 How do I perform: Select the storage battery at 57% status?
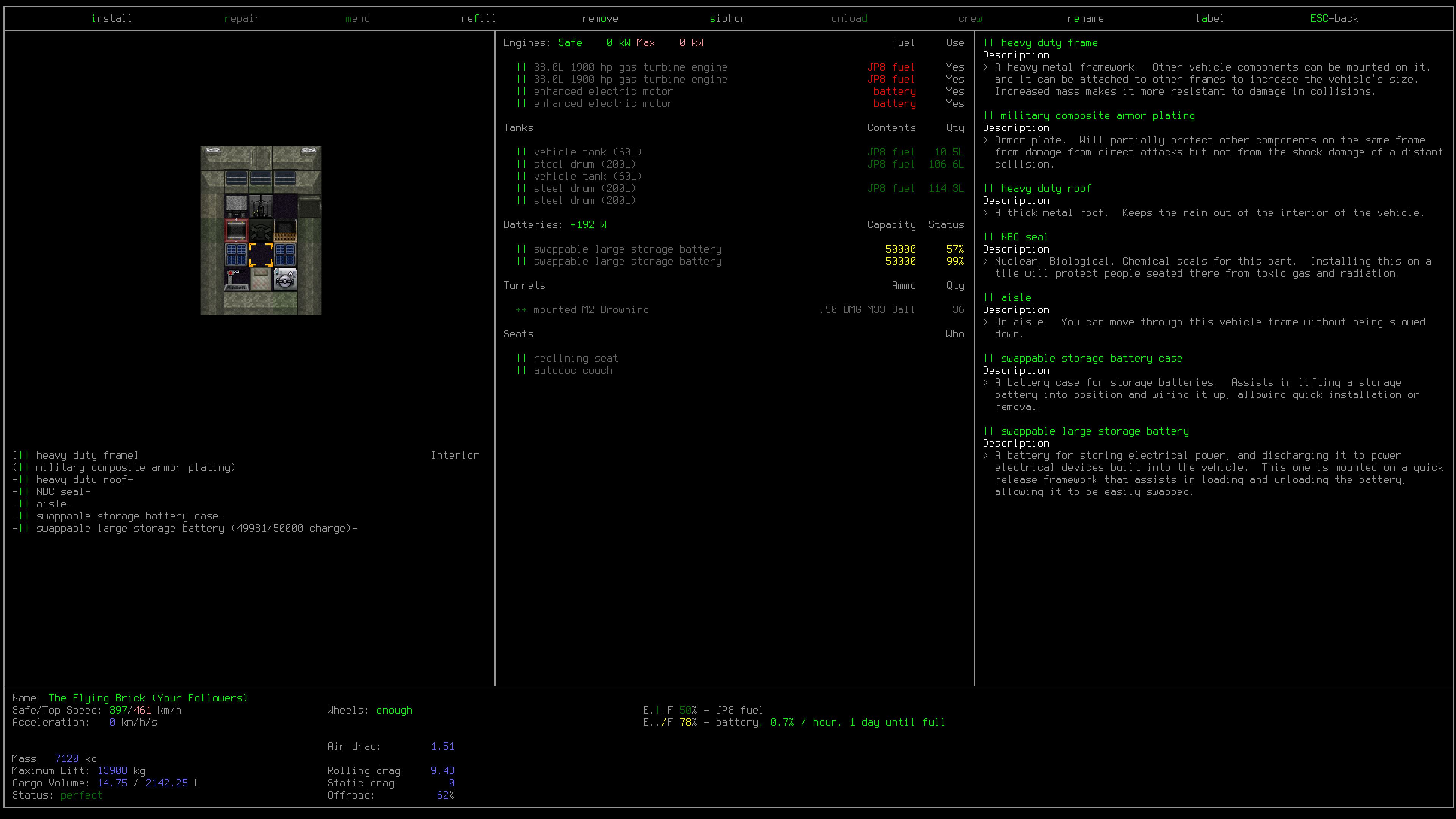pos(740,249)
